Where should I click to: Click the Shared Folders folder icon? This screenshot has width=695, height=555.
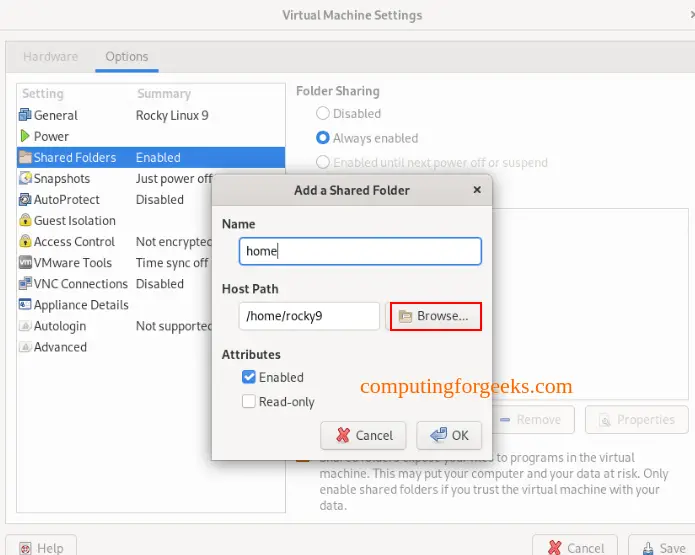point(25,157)
